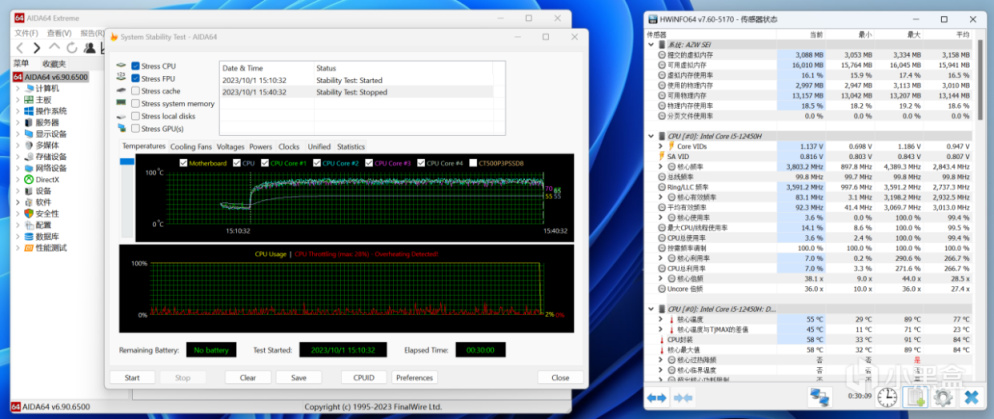This screenshot has height=419, width=994.
Task: Select 性能测试 in AIDA64 tree
Action: 45,248
